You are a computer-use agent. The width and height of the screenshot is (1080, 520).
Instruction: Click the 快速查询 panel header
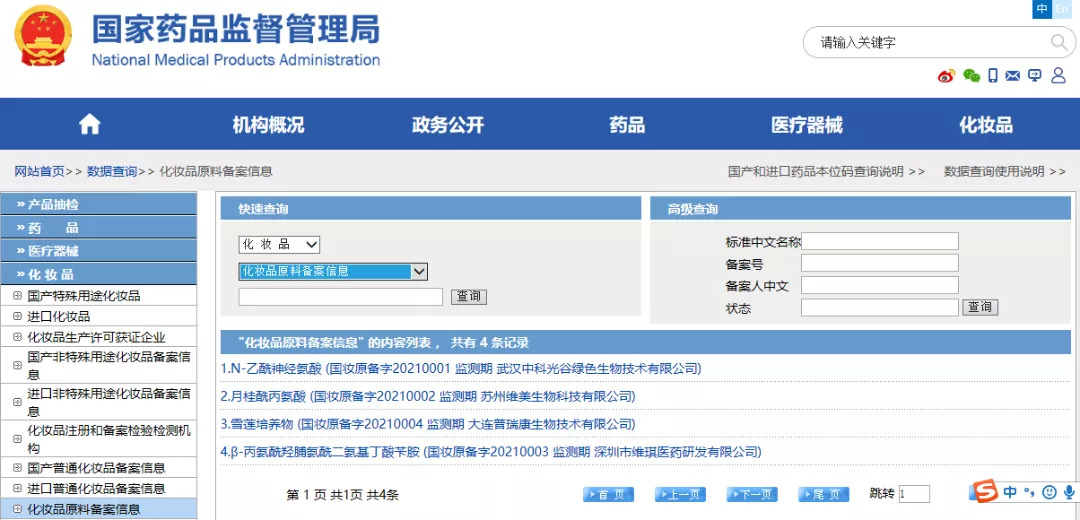pos(431,209)
